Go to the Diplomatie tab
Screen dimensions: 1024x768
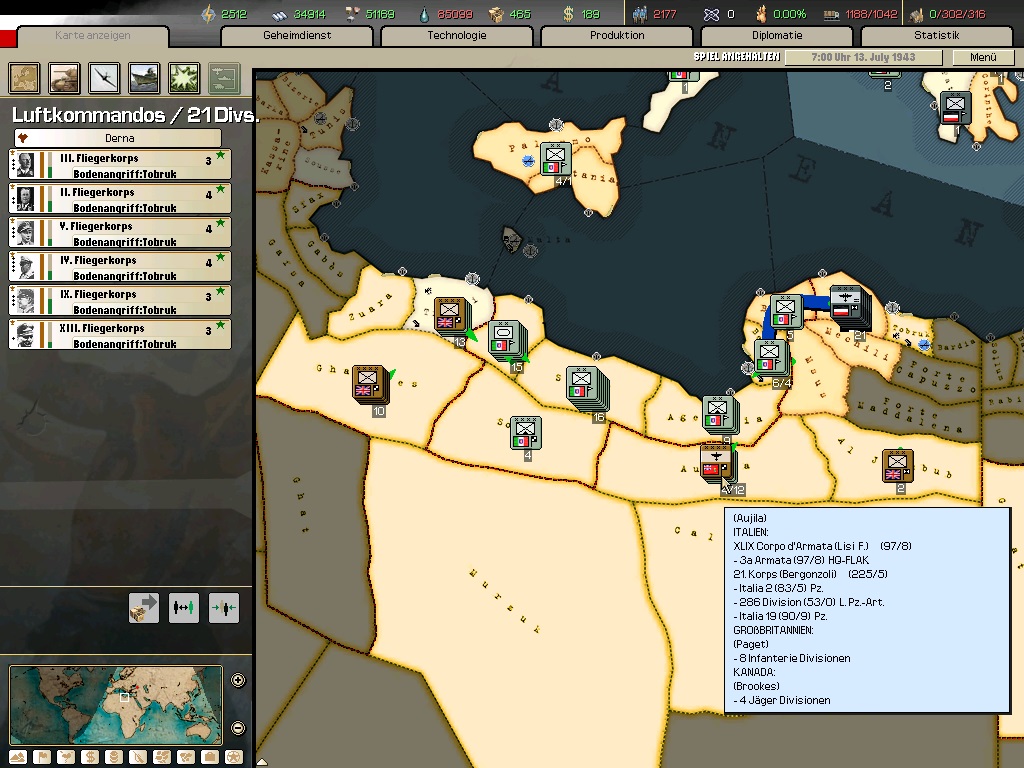[x=777, y=36]
